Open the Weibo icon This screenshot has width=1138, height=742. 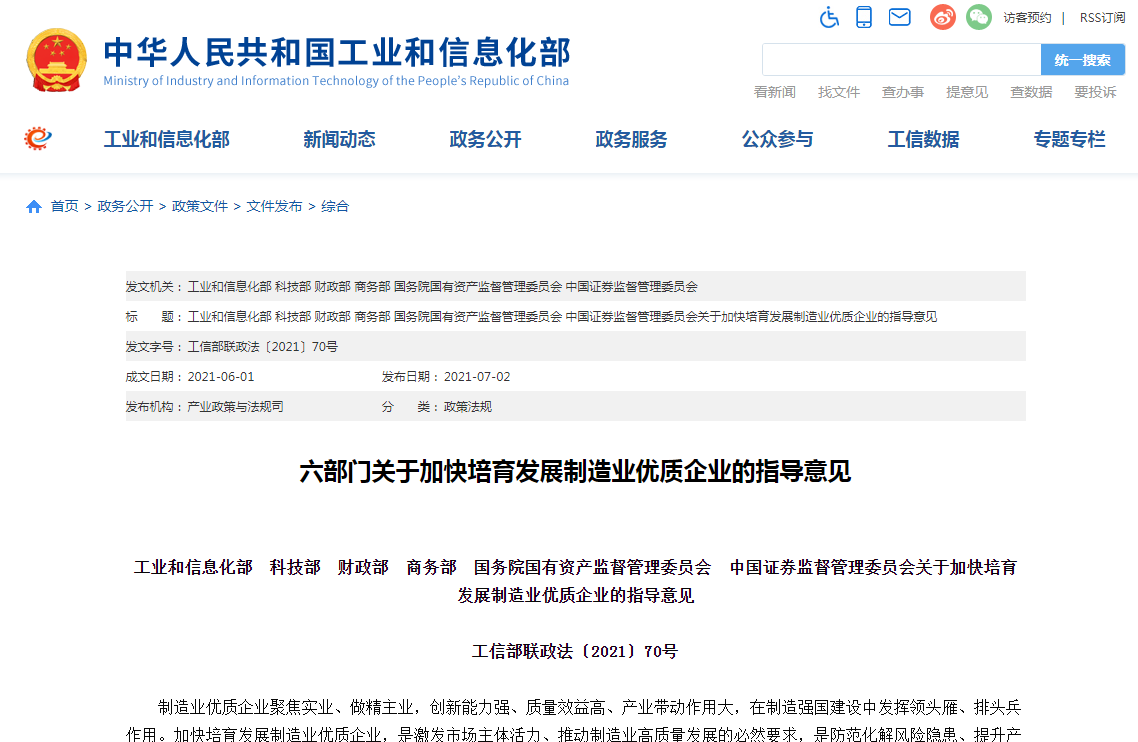point(943,17)
